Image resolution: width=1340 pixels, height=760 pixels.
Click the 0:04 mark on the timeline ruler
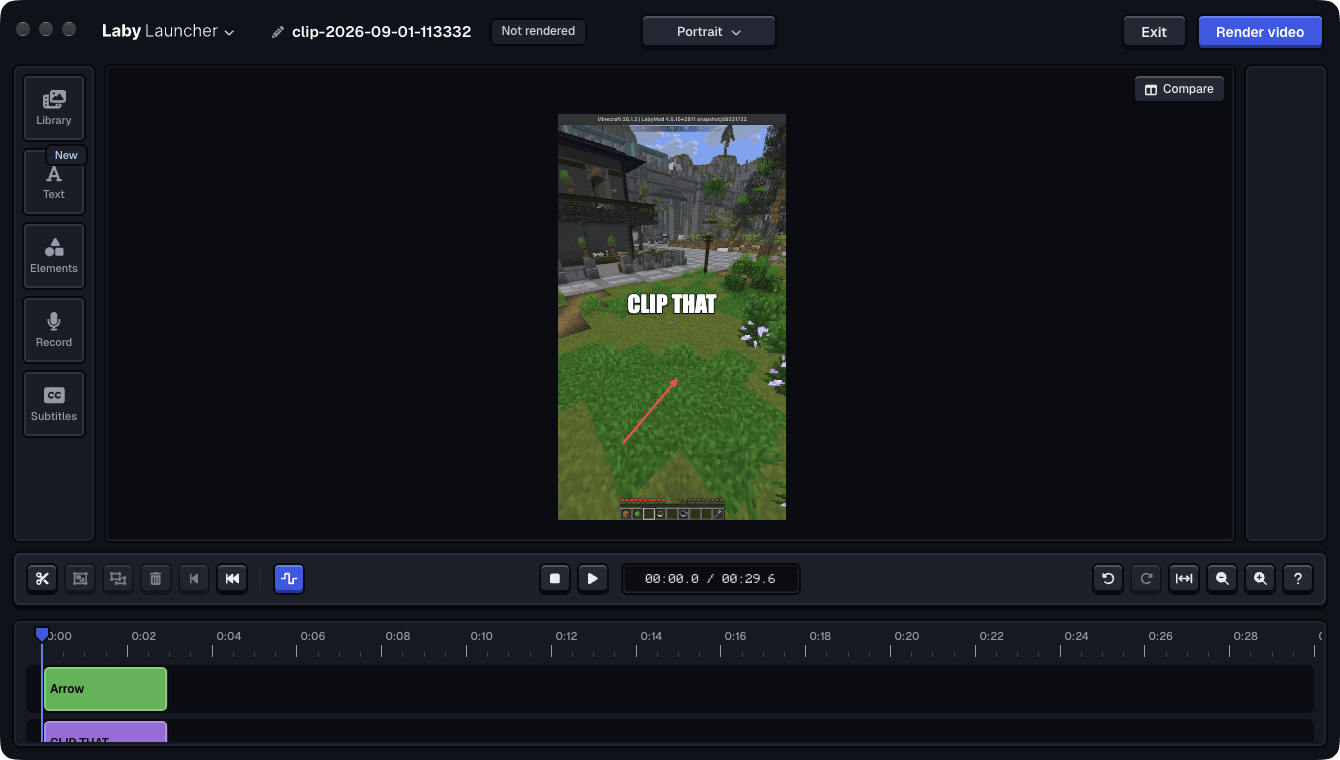coord(229,636)
